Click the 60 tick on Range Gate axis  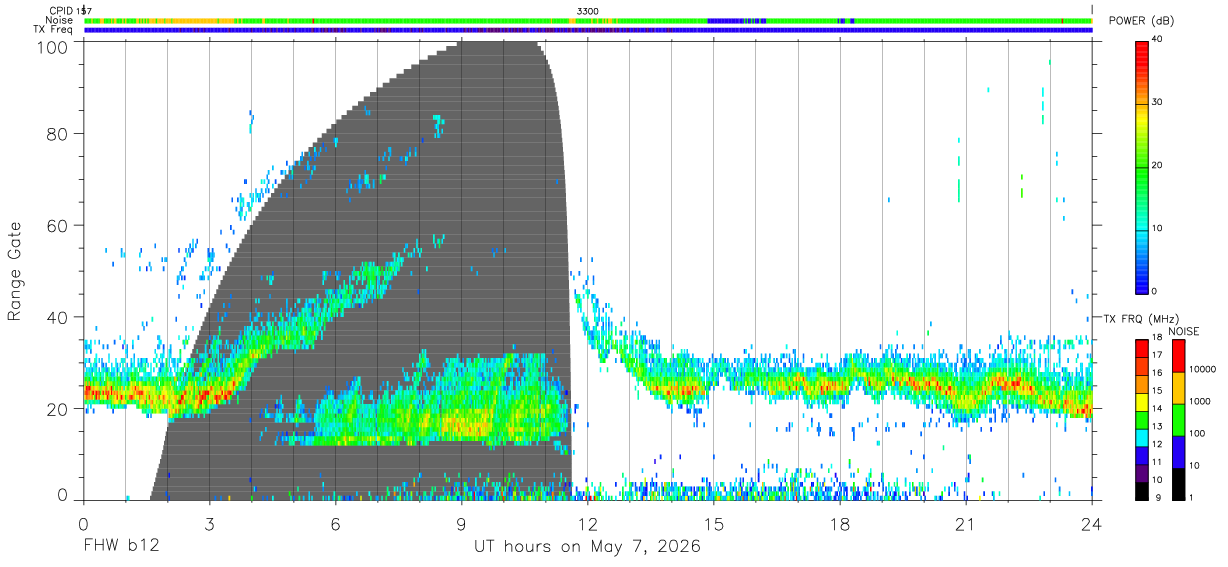59,225
